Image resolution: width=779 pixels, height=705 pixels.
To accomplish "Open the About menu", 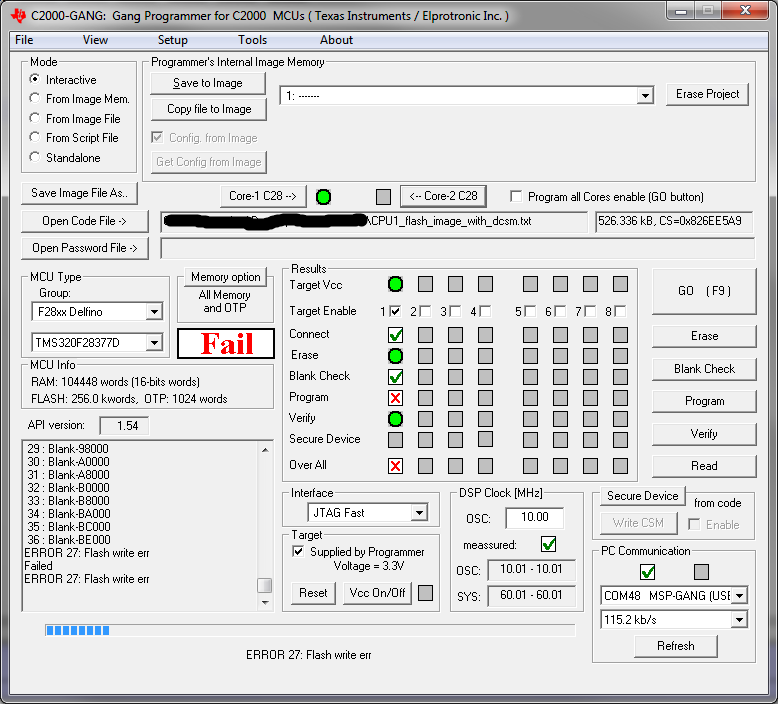I will (336, 40).
